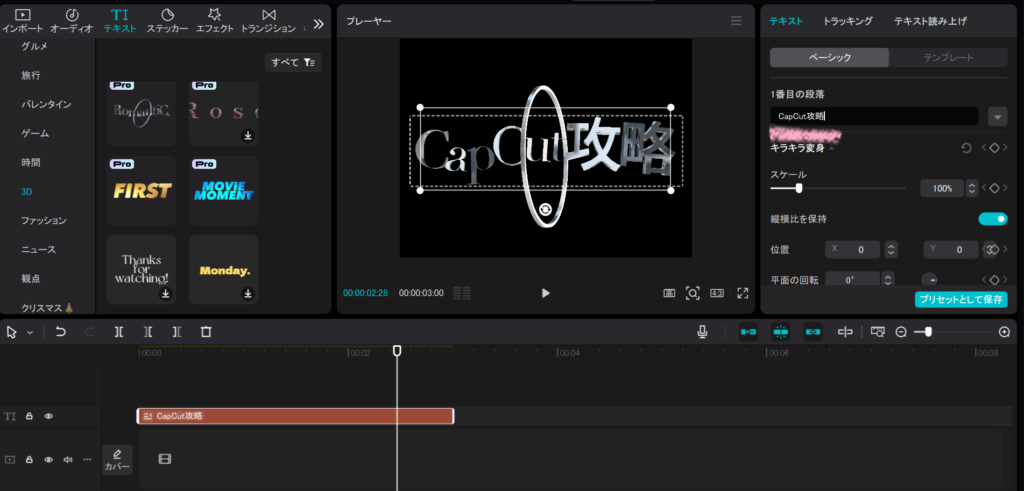Split the clip at the playhead
The image size is (1024, 491).
tap(118, 332)
